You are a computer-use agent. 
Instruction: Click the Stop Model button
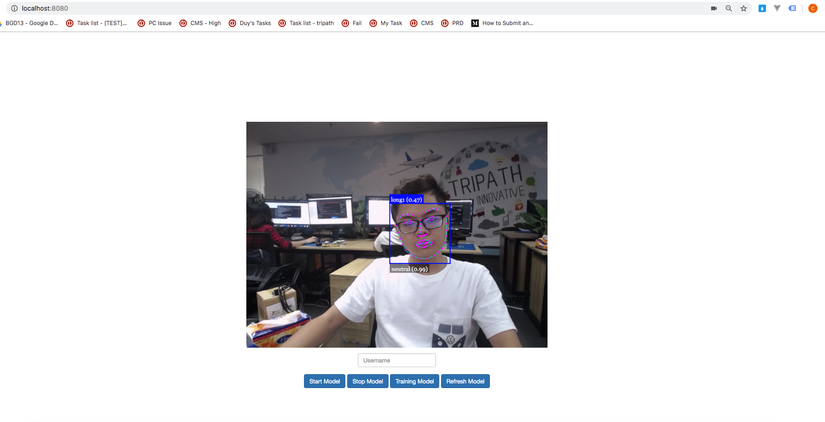point(367,381)
